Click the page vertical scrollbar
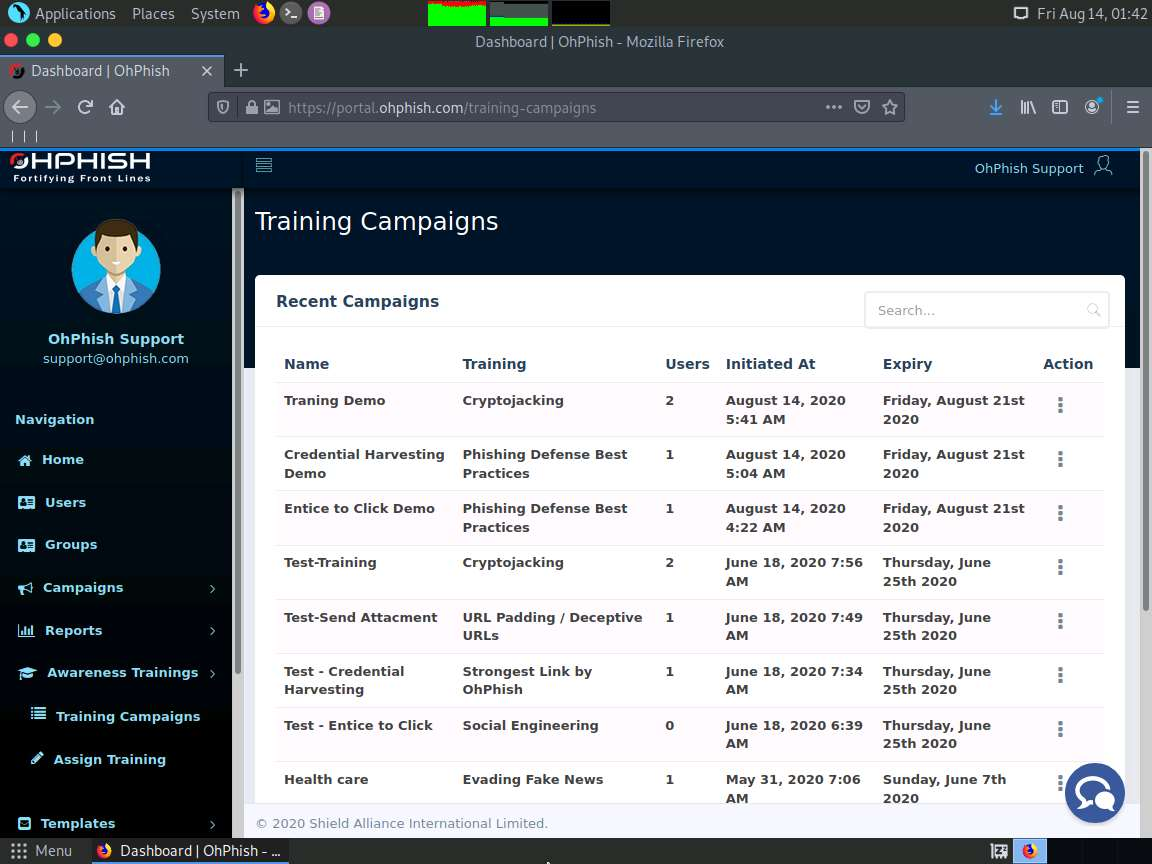Viewport: 1152px width, 864px height. click(1145, 382)
